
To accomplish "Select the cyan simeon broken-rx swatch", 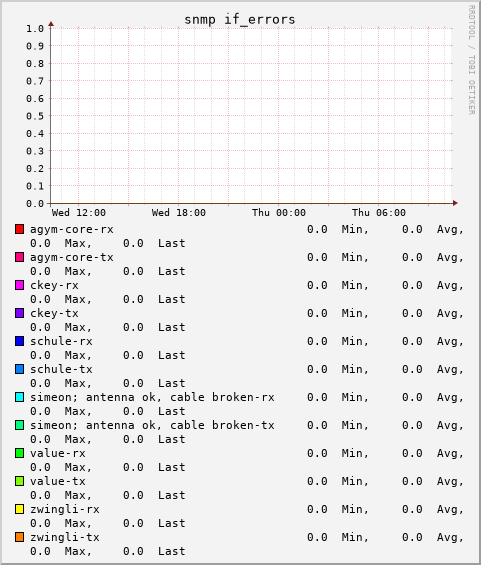I will tap(19, 397).
